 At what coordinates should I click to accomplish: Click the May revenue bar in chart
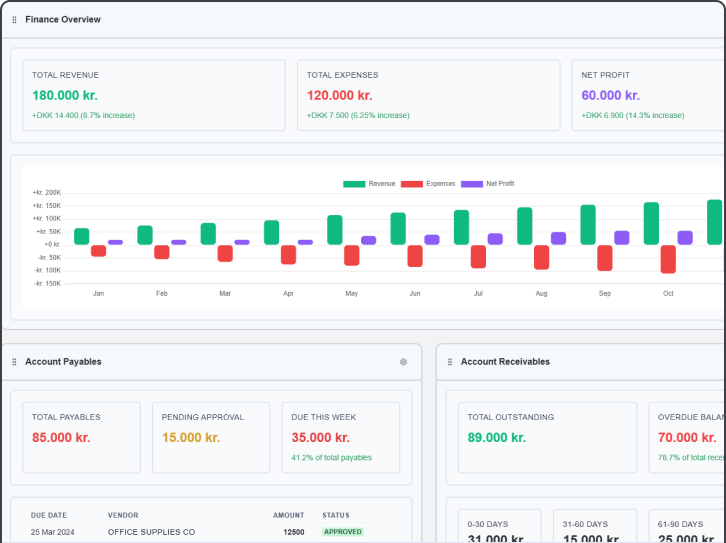pyautogui.click(x=335, y=230)
